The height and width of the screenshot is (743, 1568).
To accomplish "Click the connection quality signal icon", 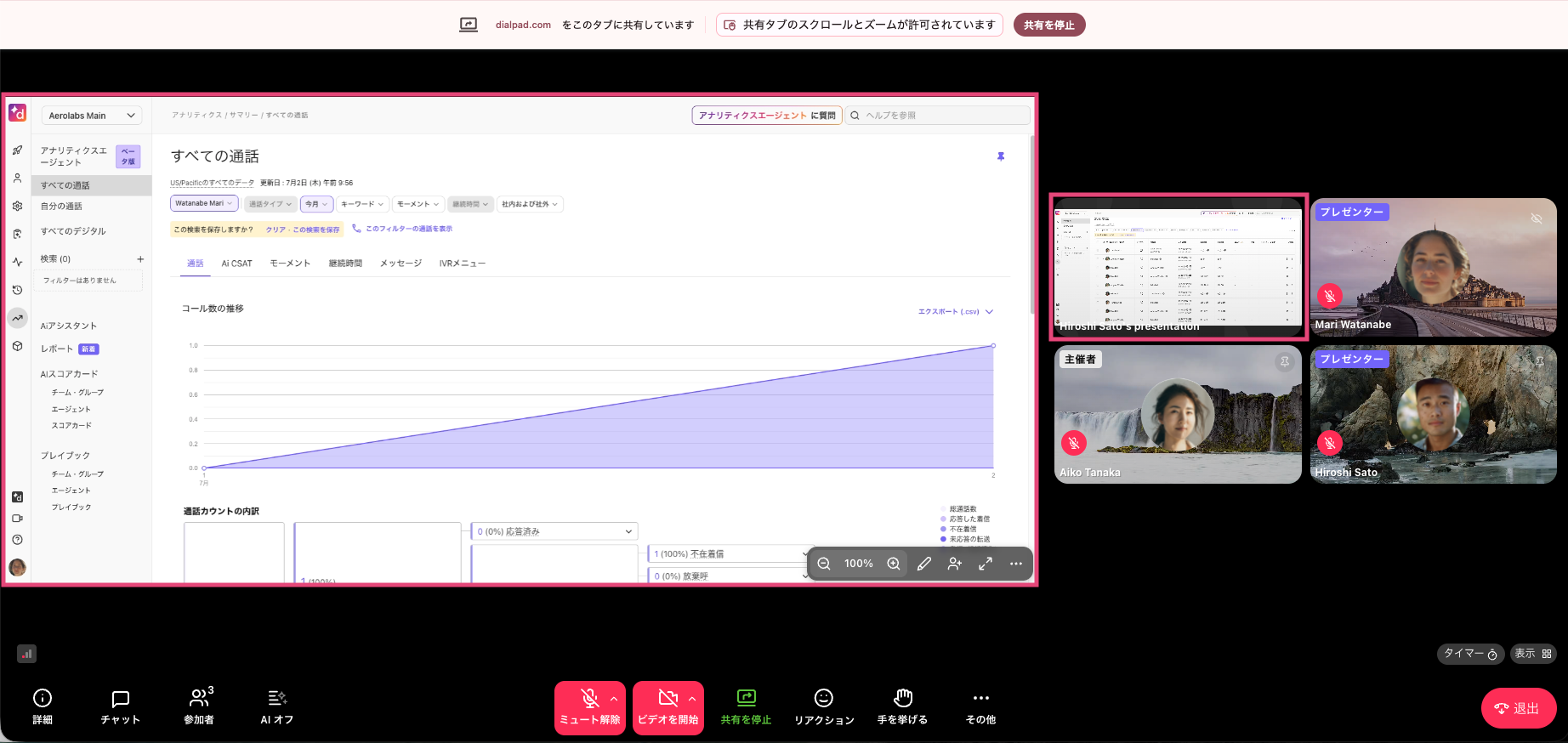I will pos(26,654).
